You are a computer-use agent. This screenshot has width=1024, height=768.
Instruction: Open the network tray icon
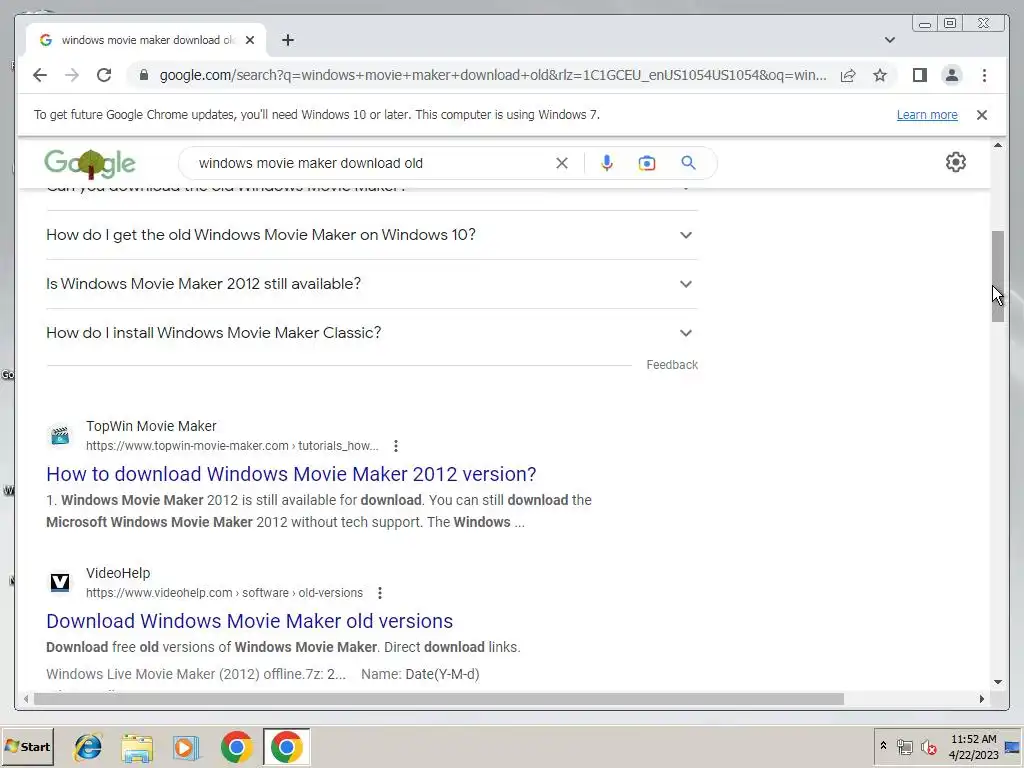[904, 747]
